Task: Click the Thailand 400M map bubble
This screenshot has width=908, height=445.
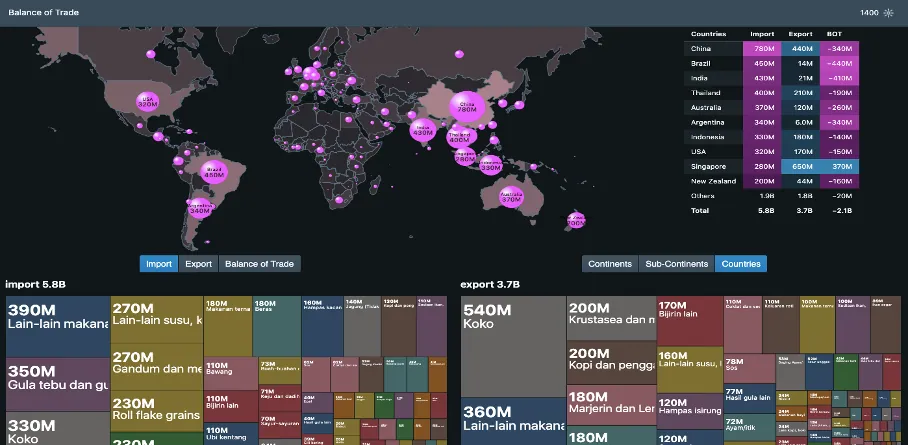Action: 459,137
